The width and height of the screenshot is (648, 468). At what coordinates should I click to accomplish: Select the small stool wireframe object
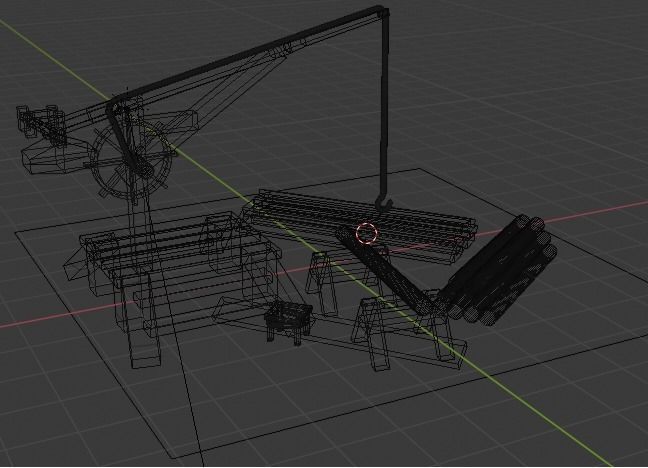pyautogui.click(x=289, y=322)
